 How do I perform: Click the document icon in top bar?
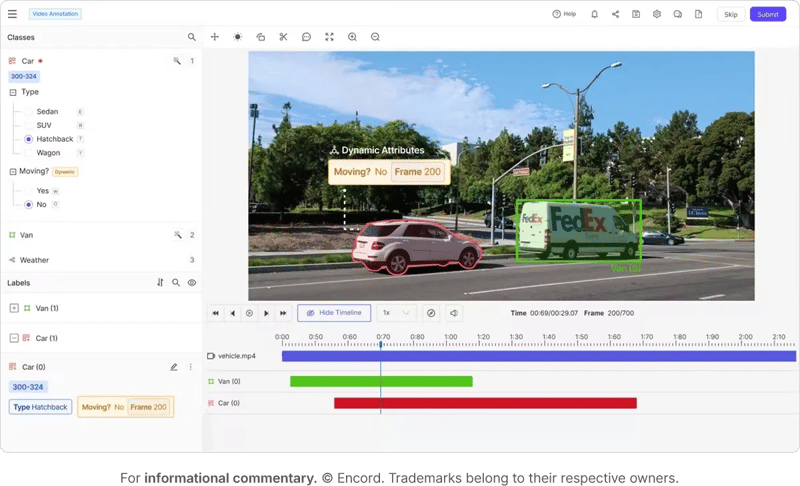tap(698, 14)
